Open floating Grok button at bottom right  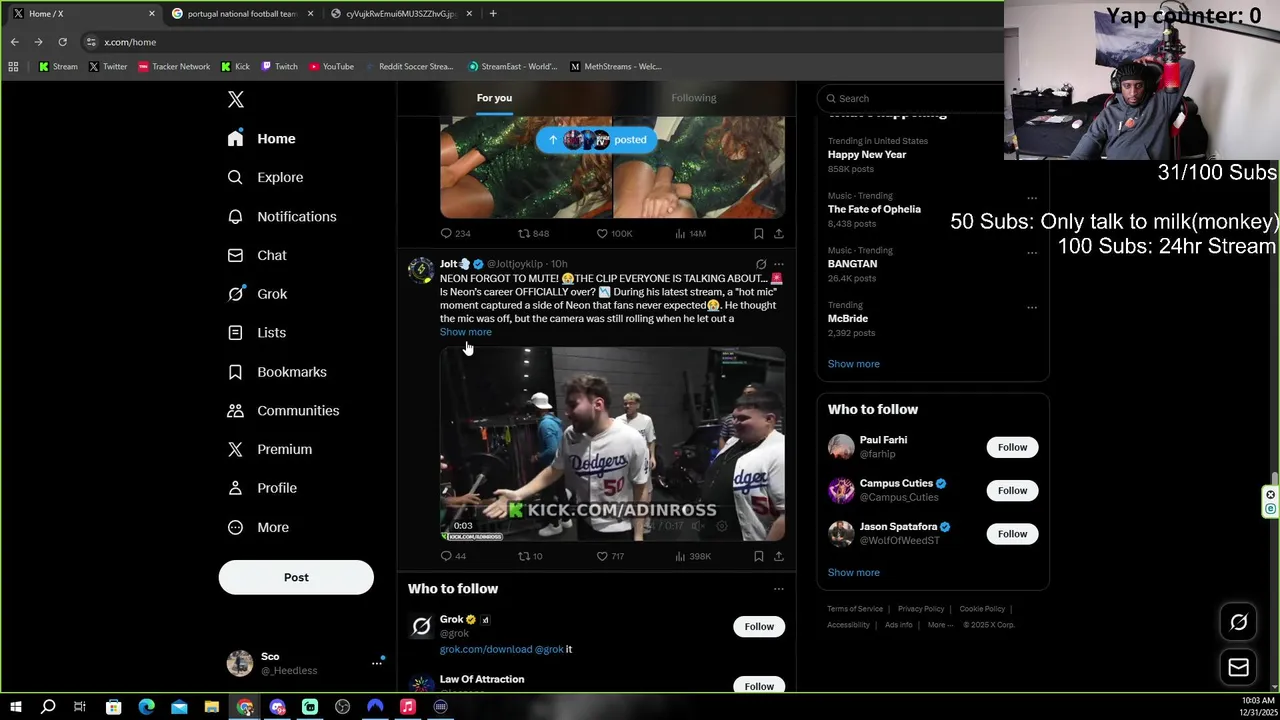pos(1238,622)
